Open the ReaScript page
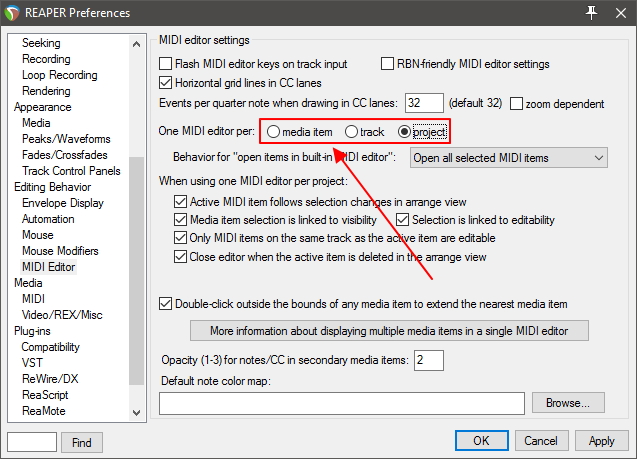This screenshot has width=637, height=459. [45, 395]
